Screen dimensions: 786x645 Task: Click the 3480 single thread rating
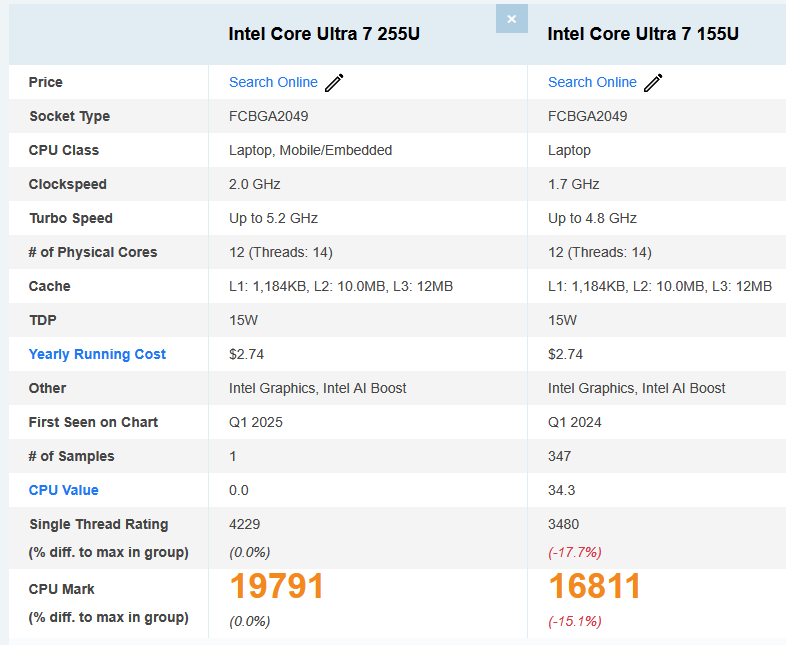click(x=563, y=524)
